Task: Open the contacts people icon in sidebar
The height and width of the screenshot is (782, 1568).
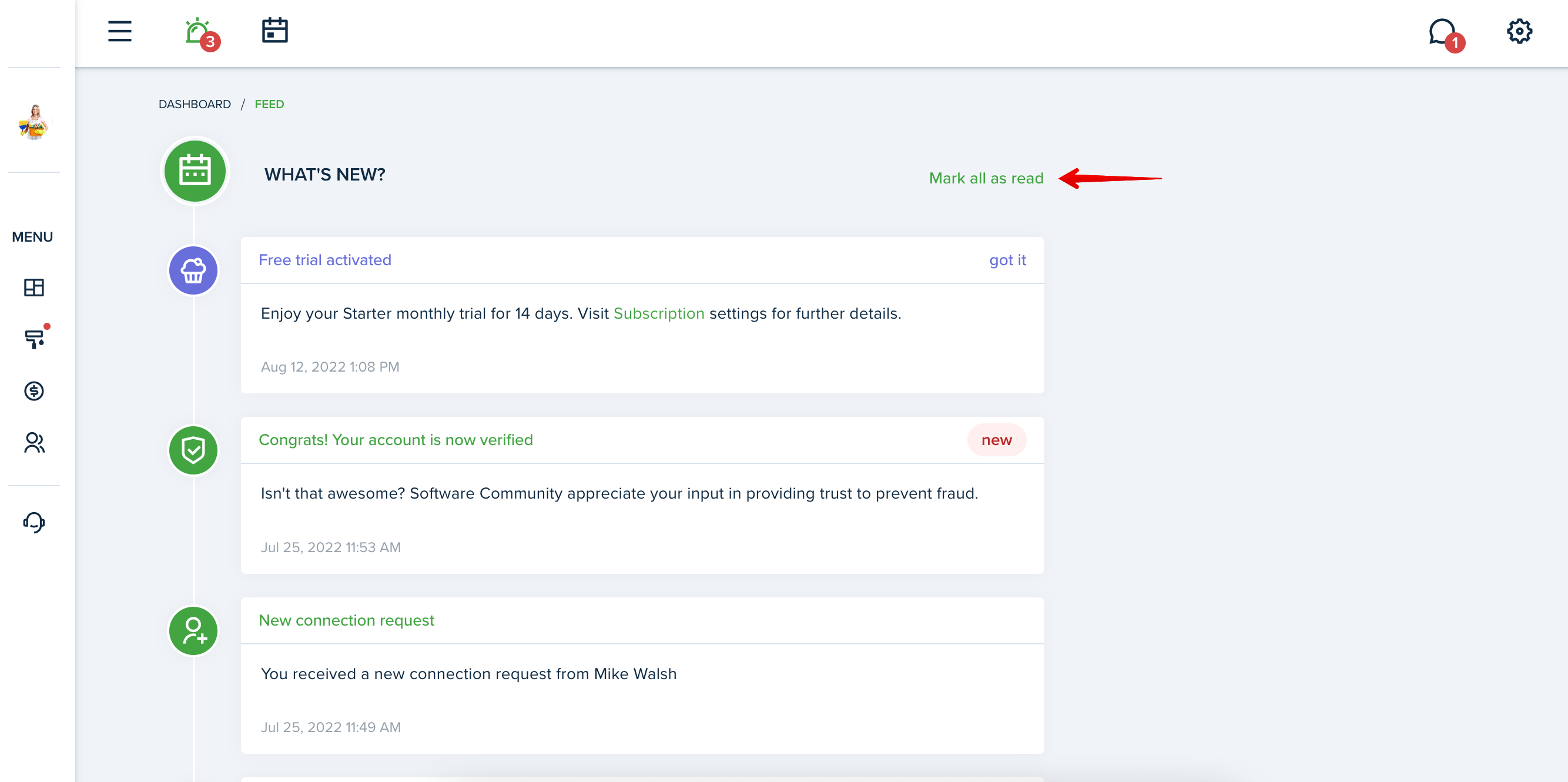Action: pos(34,443)
